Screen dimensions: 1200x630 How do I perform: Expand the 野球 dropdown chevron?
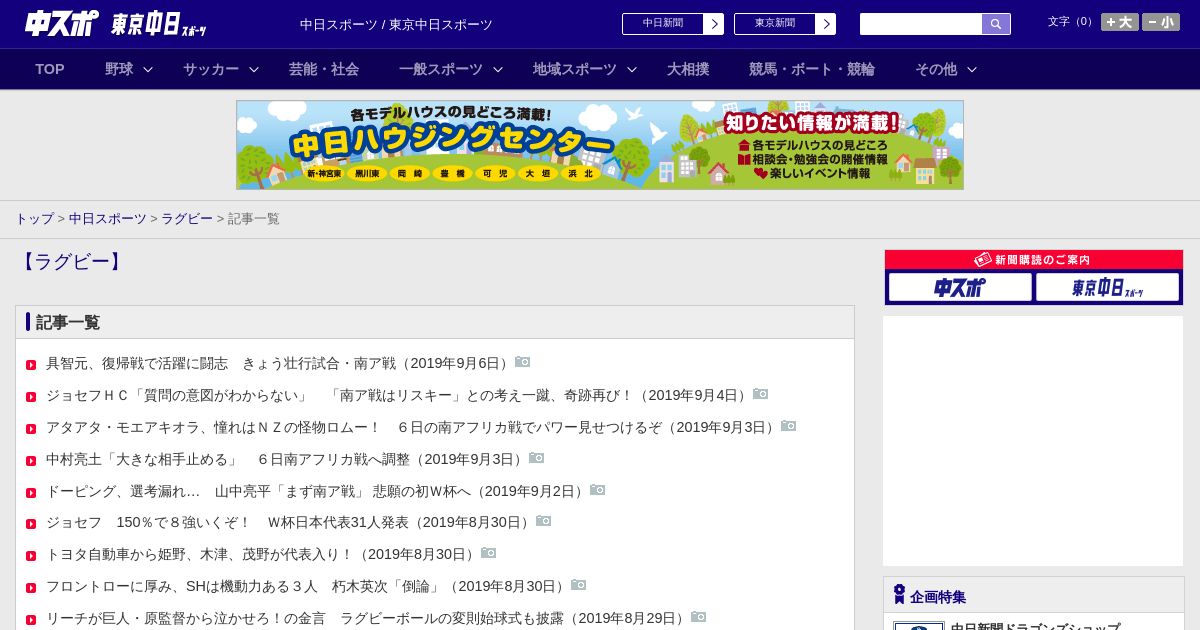[148, 69]
